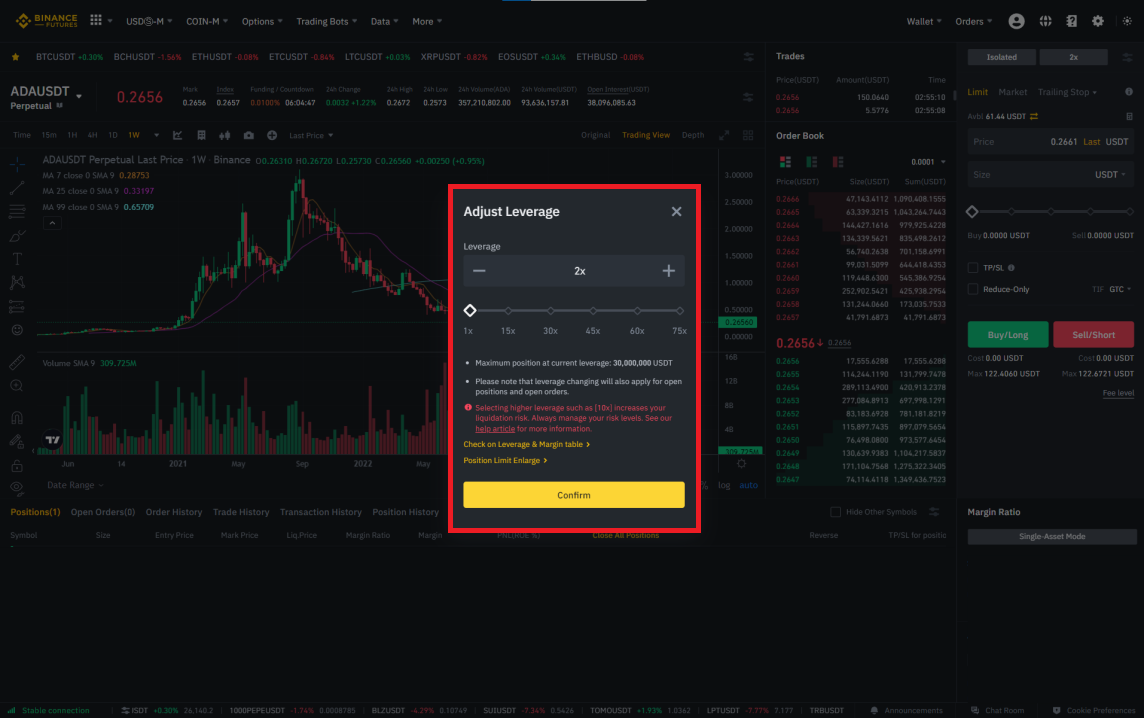Expand chart to fullscreen icon
This screenshot has height=720, width=1144.
(724, 135)
